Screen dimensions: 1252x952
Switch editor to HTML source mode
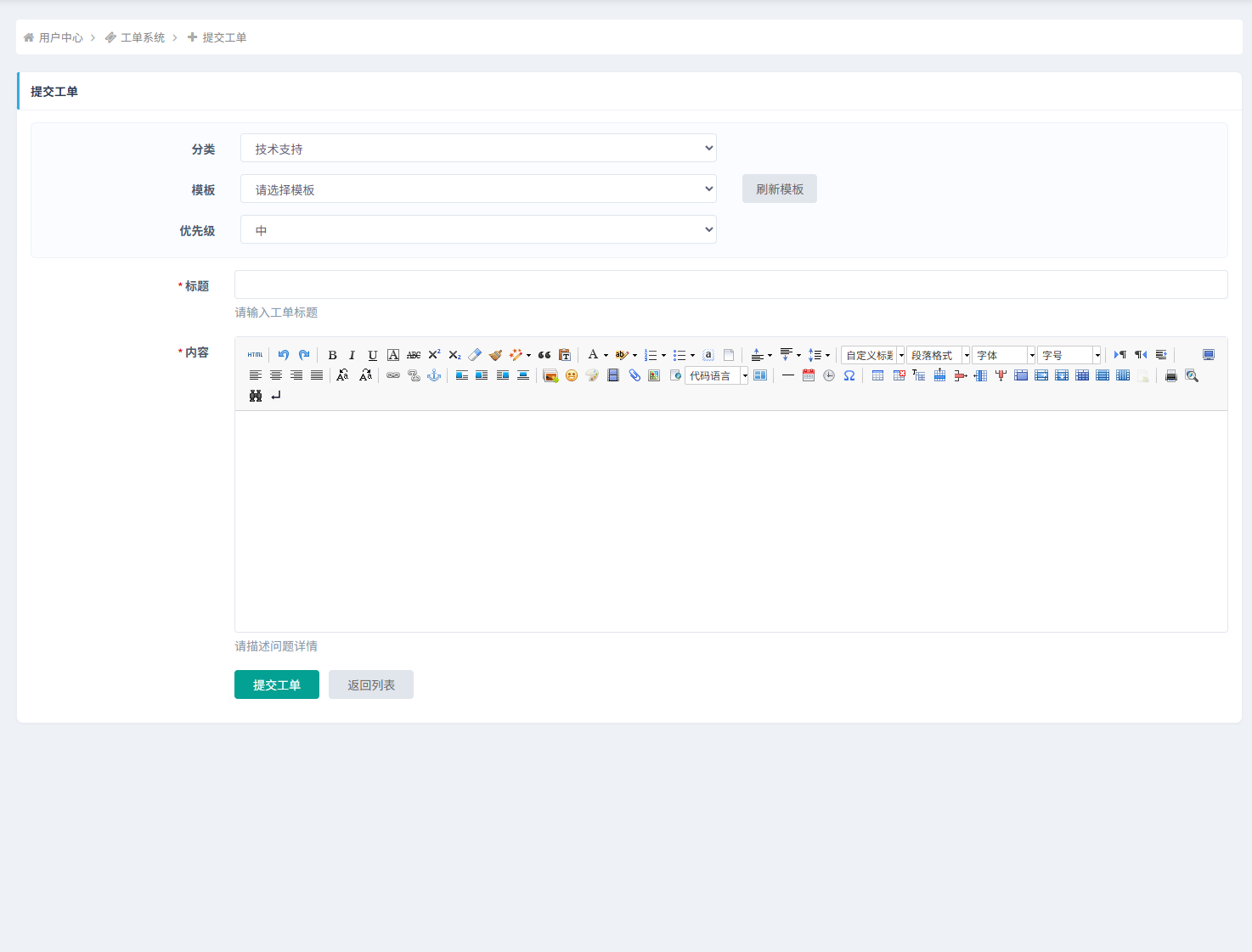coord(255,355)
